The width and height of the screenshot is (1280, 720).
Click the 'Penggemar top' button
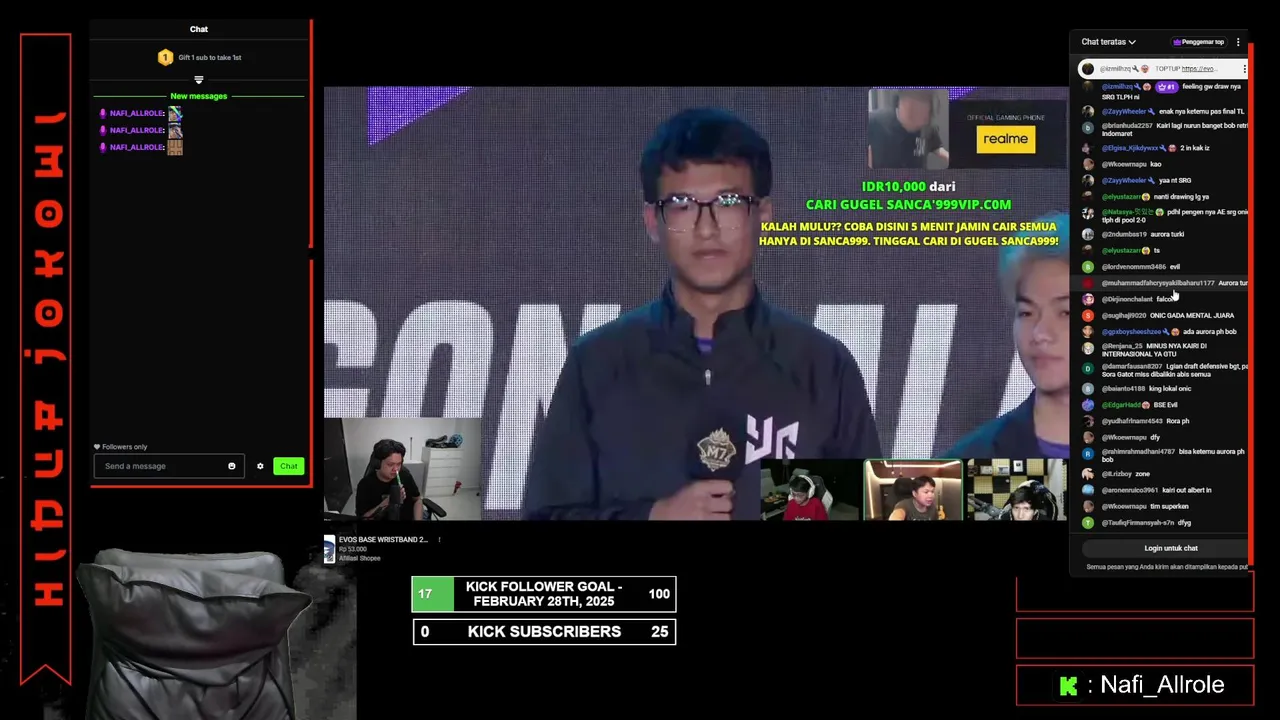point(1199,42)
